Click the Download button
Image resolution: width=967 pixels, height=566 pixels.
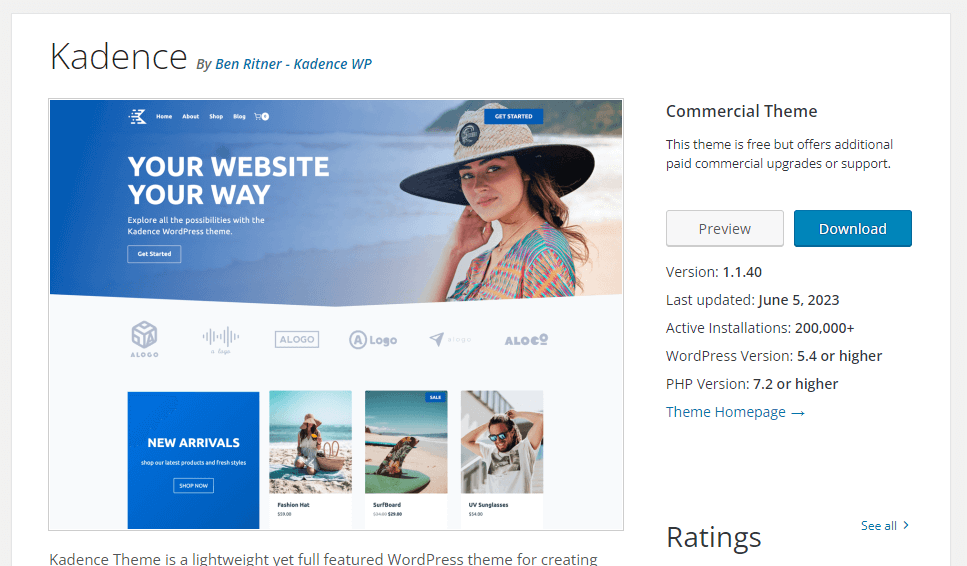tap(852, 229)
